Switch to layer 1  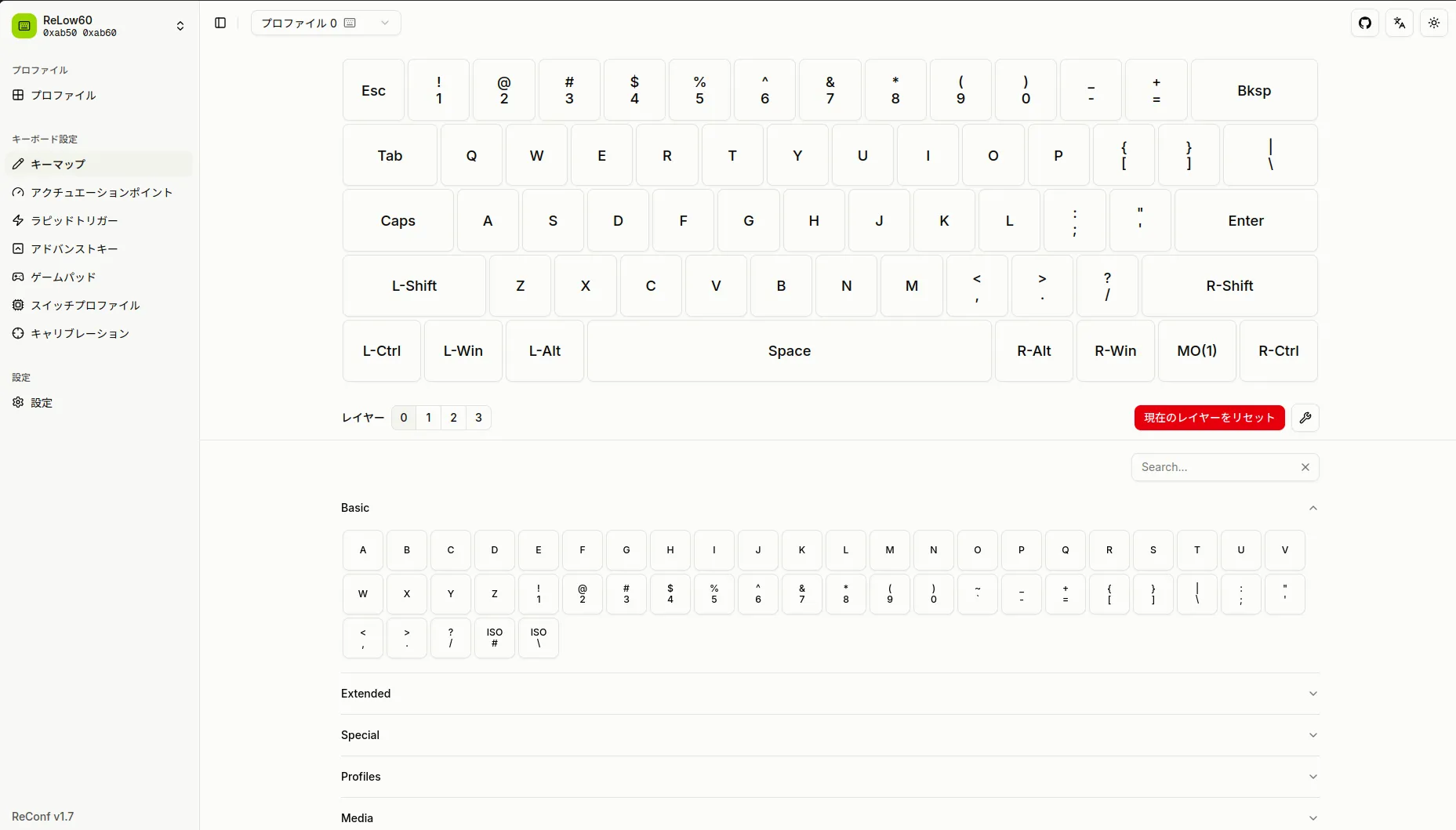click(x=429, y=418)
